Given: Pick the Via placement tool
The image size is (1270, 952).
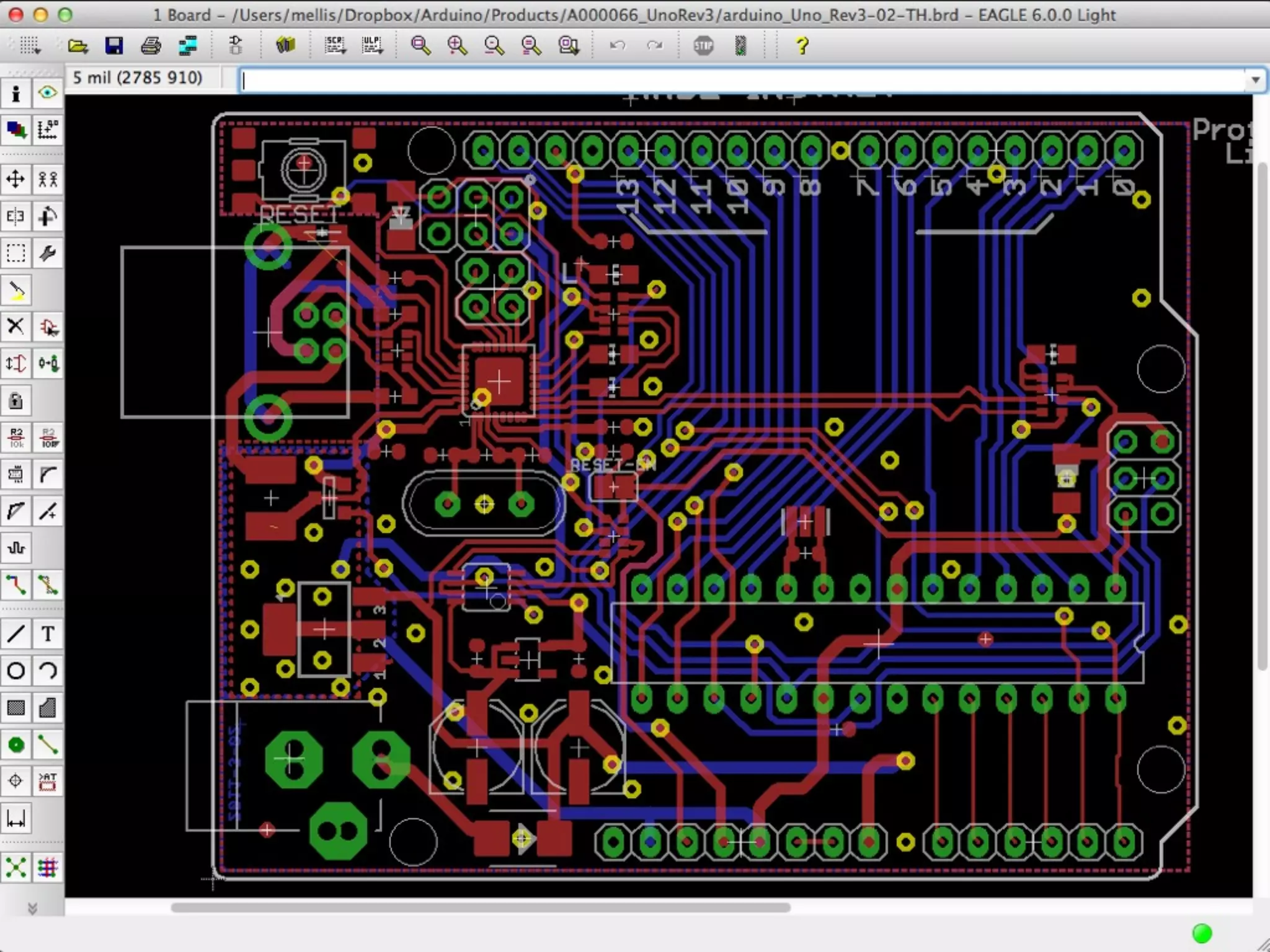Looking at the screenshot, I should 16,744.
